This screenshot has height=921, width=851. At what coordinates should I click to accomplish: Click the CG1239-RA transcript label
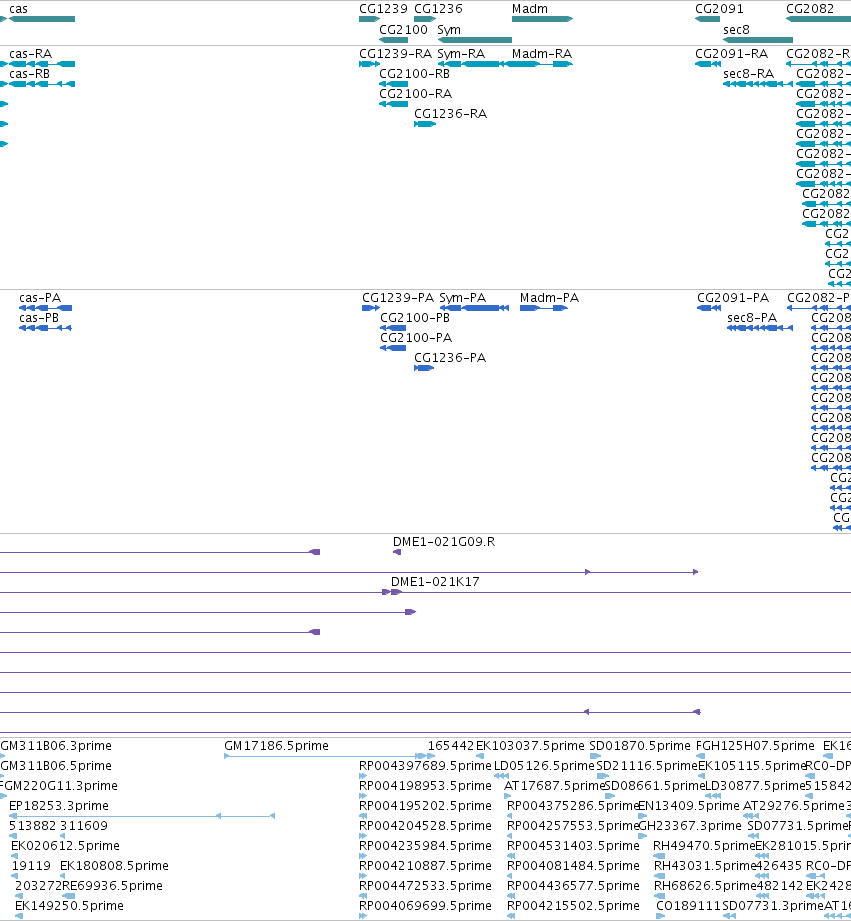pos(395,54)
